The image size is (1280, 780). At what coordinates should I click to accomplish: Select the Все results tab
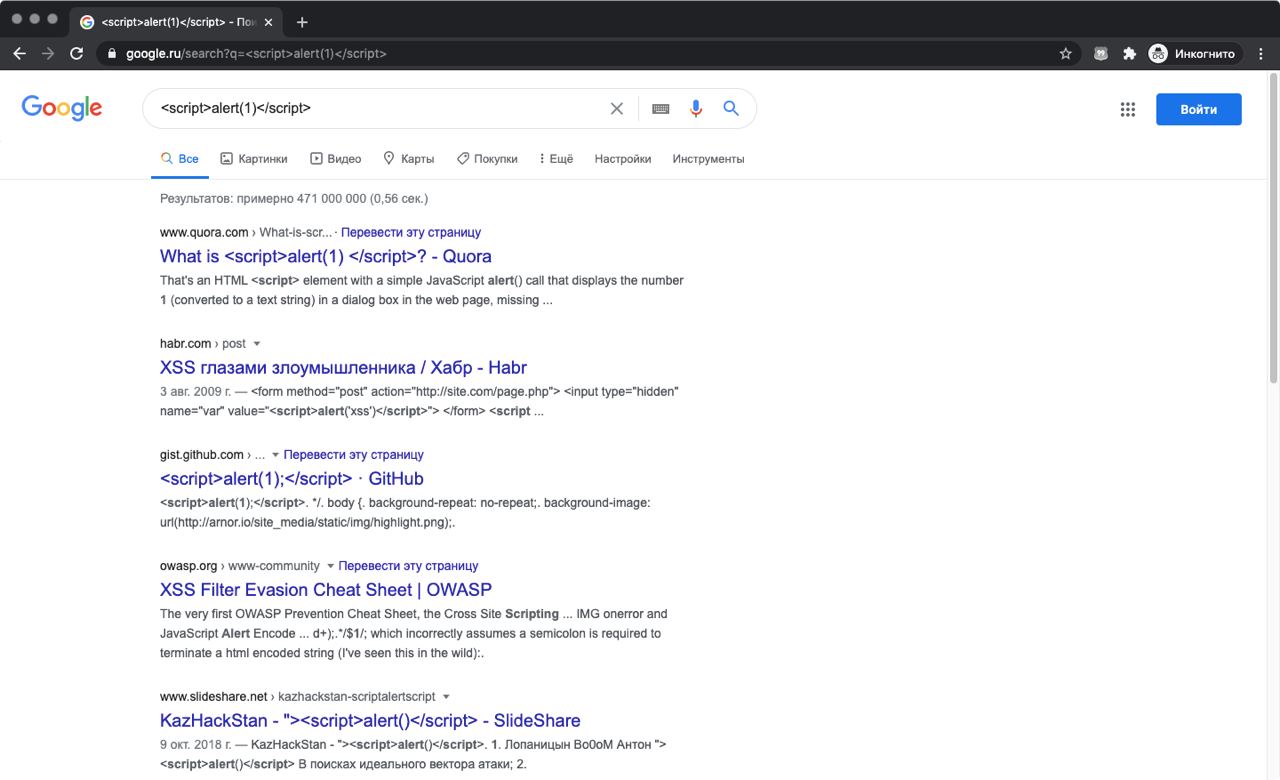180,159
